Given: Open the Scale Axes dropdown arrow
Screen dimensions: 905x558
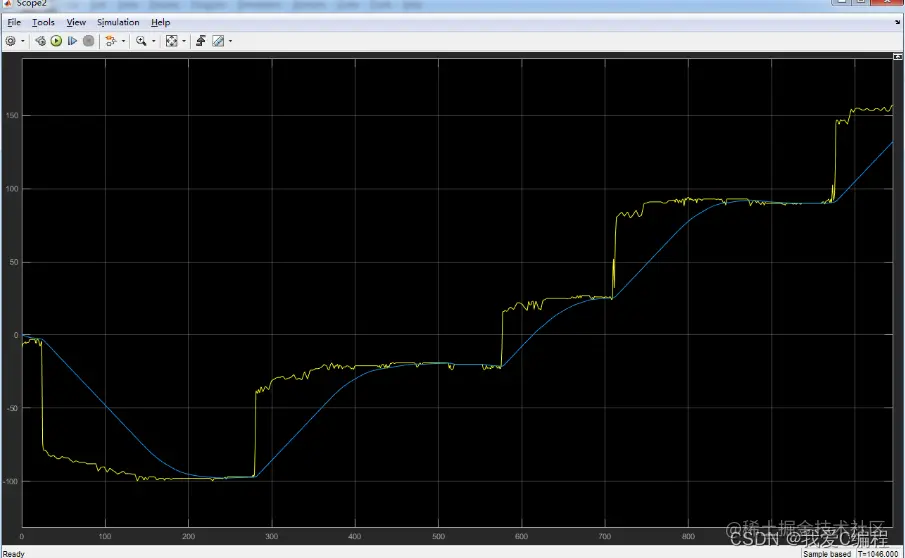Looking at the screenshot, I should (x=184, y=41).
